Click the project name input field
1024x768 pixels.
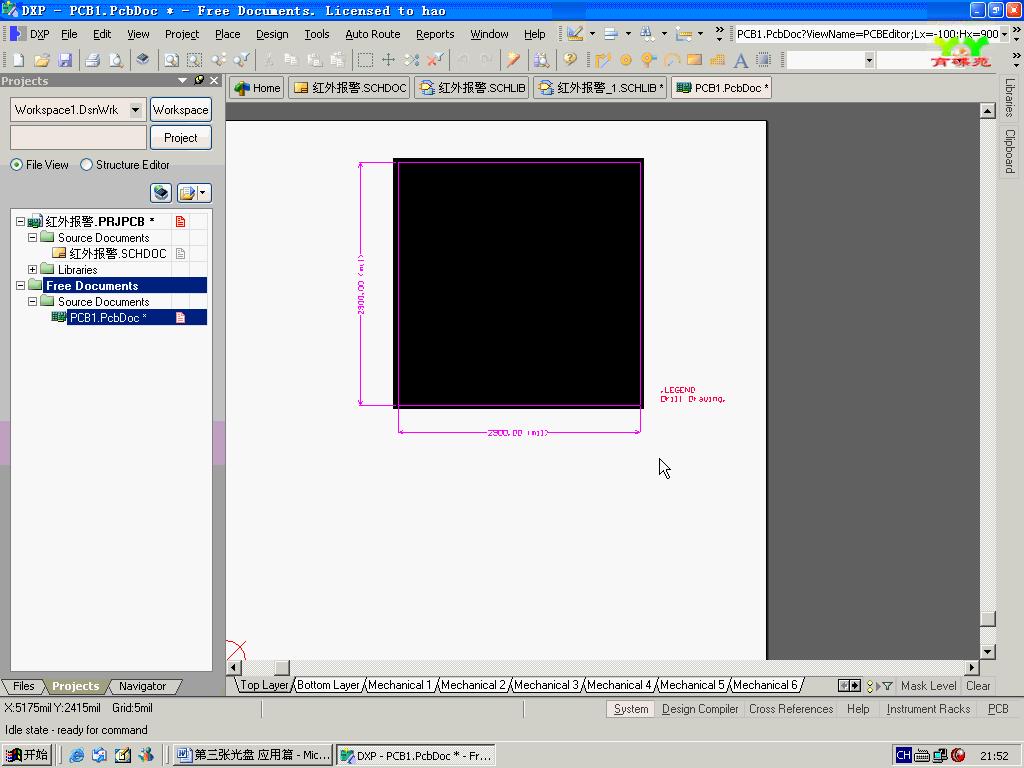tap(78, 138)
